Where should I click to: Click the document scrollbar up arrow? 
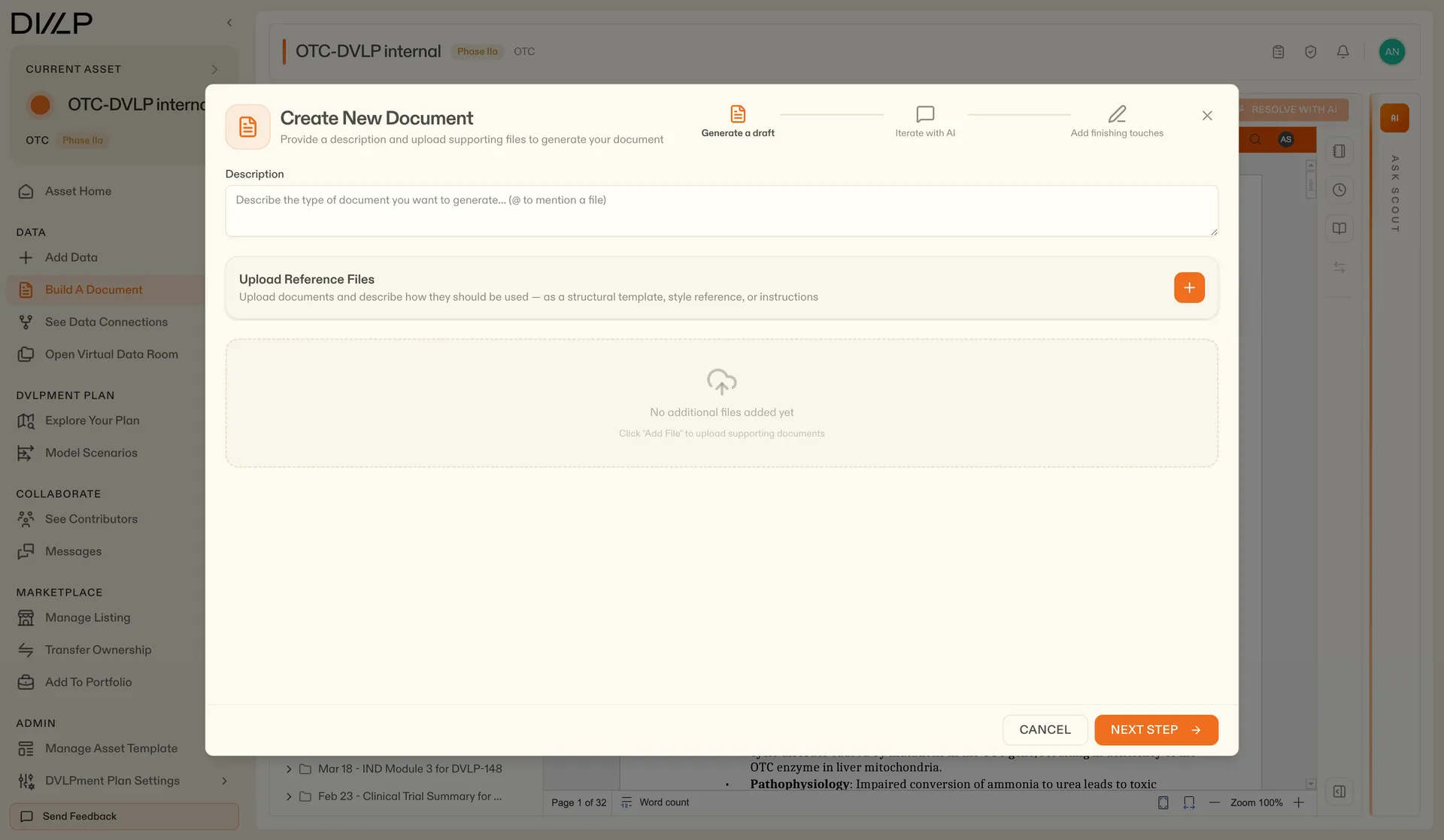pos(1311,165)
